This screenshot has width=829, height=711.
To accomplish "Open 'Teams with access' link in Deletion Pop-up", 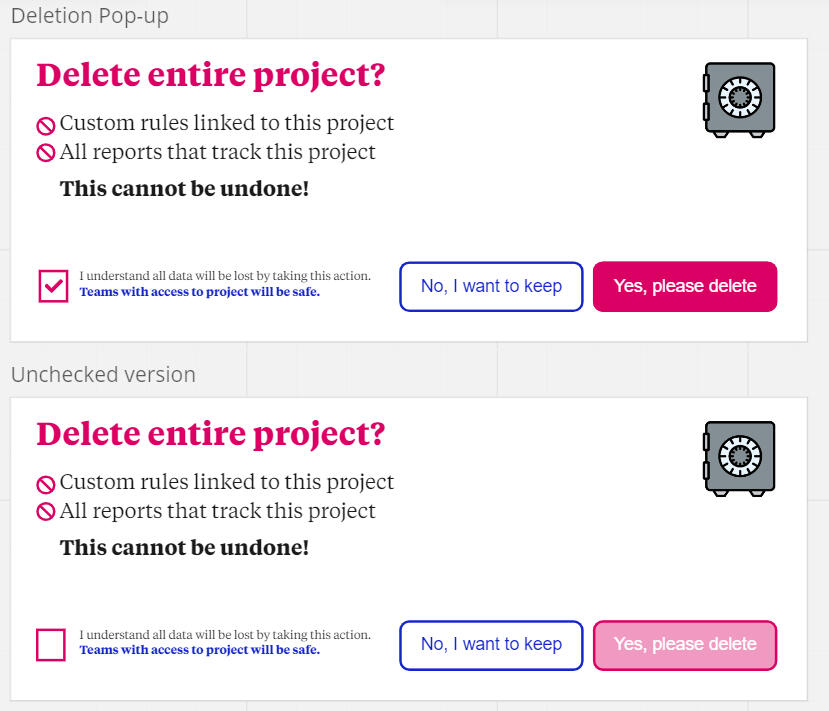I will coord(199,292).
